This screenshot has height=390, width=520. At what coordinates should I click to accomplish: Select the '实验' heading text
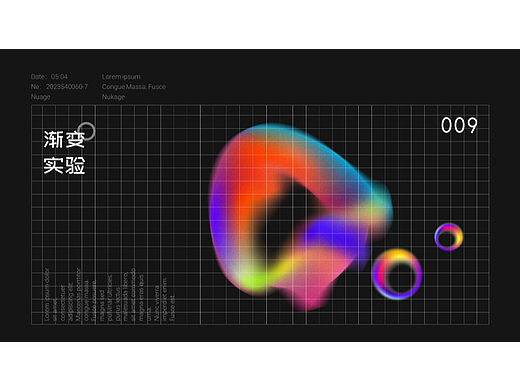click(x=64, y=165)
